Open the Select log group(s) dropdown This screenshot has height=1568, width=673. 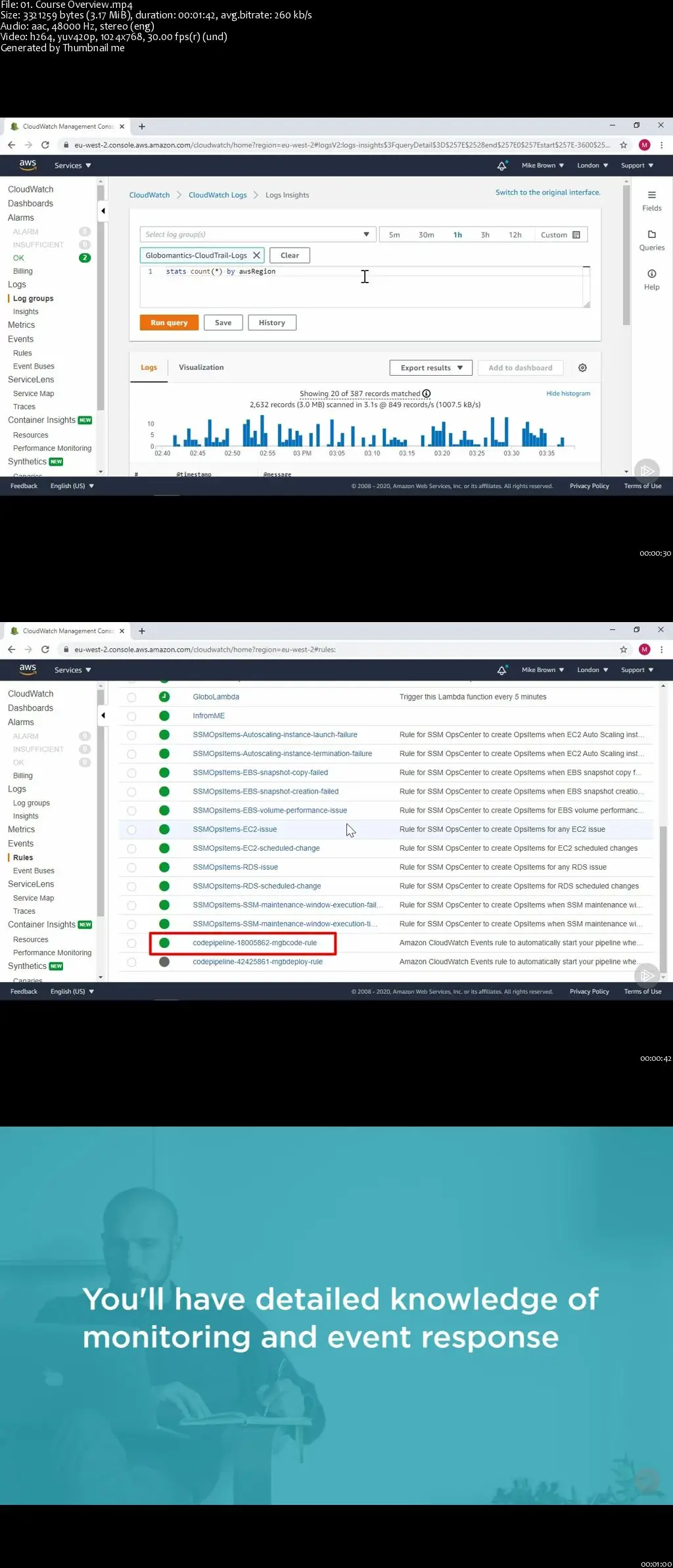click(x=258, y=235)
